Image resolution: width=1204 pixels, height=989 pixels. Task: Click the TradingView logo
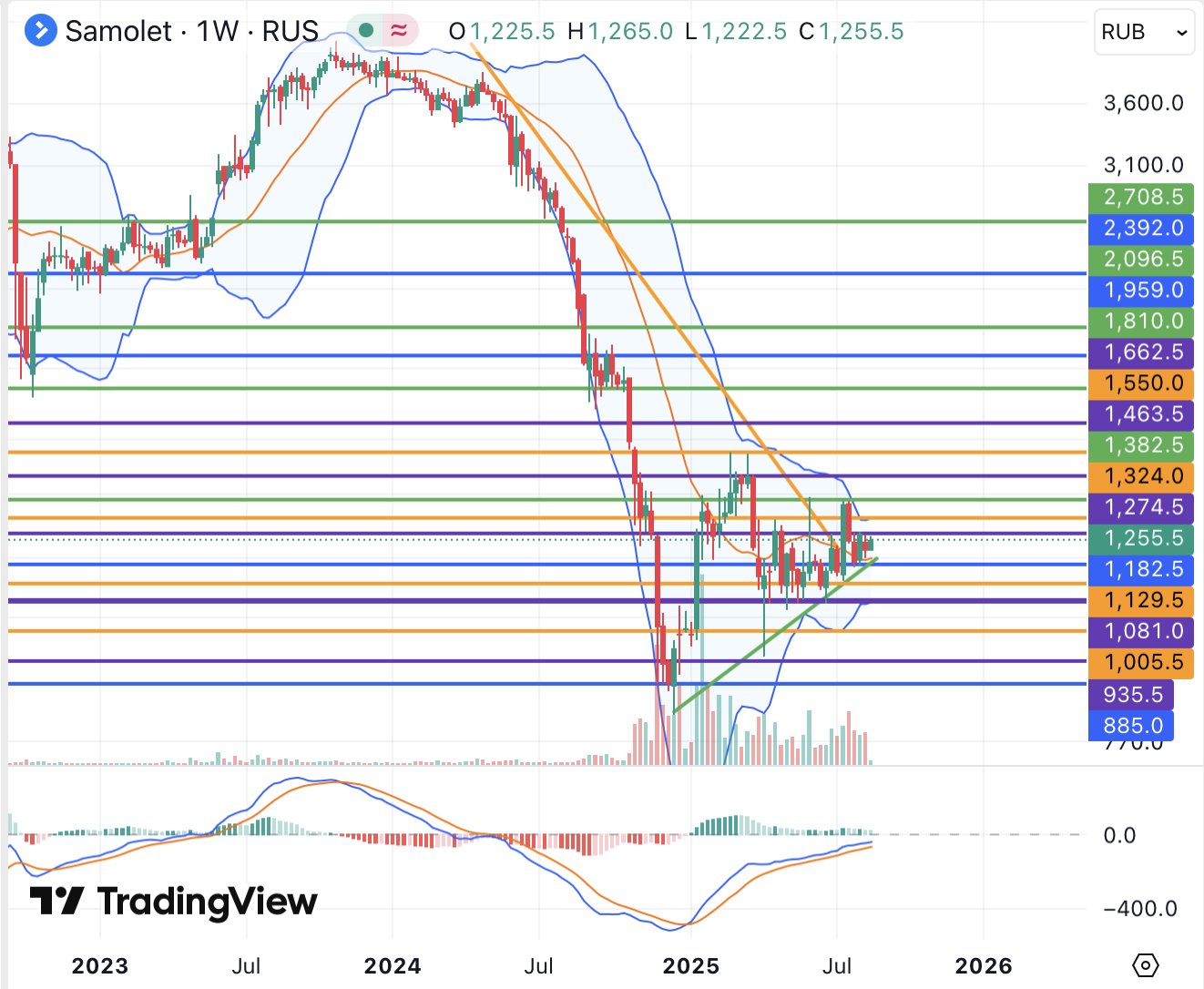coord(174,902)
